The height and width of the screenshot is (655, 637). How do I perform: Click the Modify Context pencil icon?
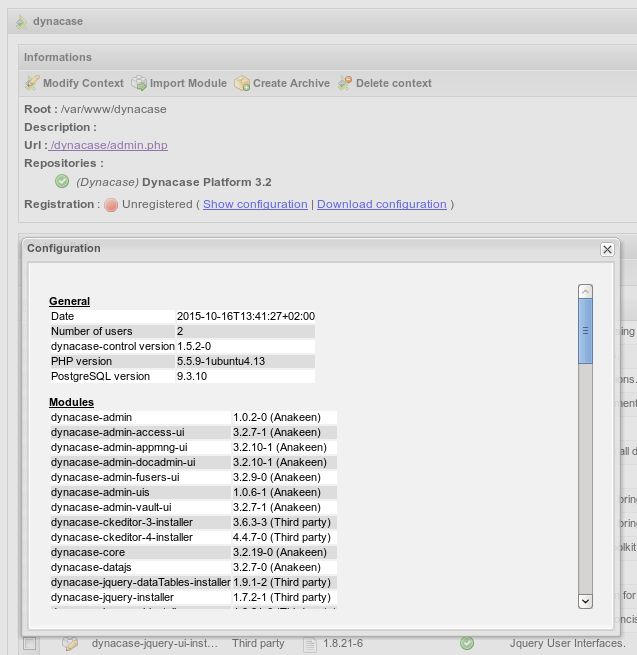point(32,83)
